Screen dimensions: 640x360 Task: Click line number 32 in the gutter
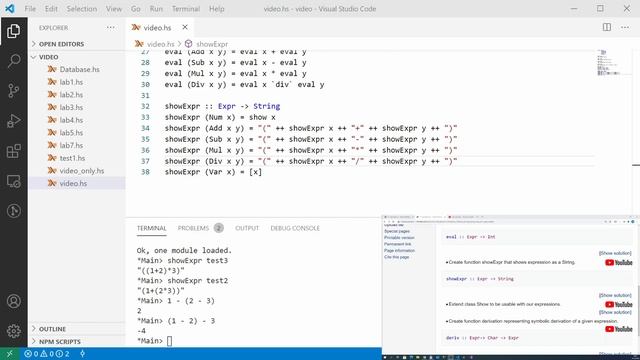click(145, 106)
